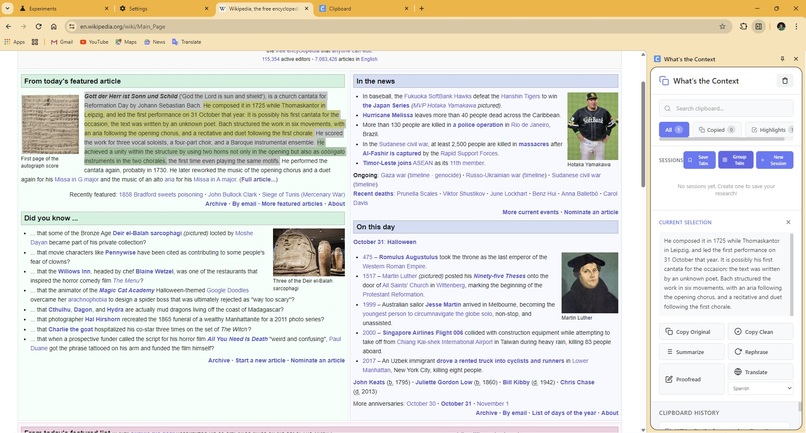Summarize the selected text
Image resolution: width=806 pixels, height=433 pixels.
(691, 352)
